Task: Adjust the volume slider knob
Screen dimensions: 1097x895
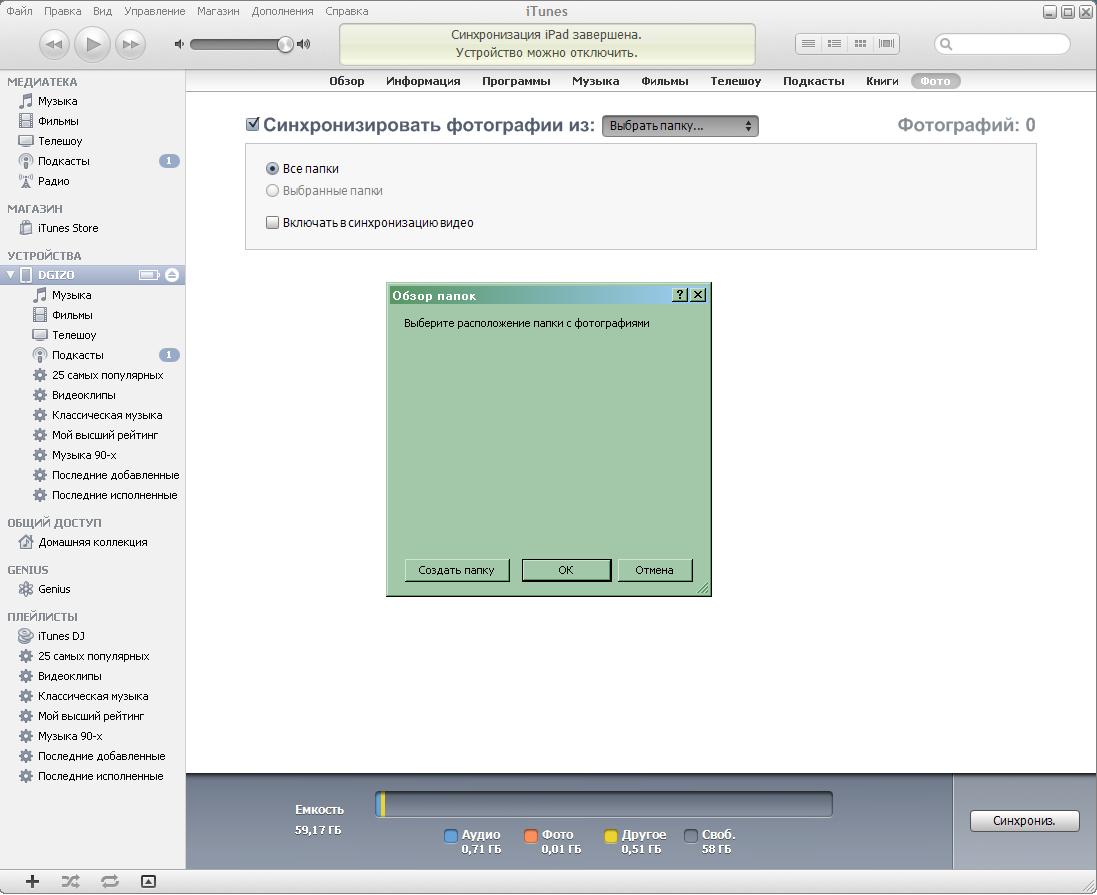Action: (x=285, y=44)
